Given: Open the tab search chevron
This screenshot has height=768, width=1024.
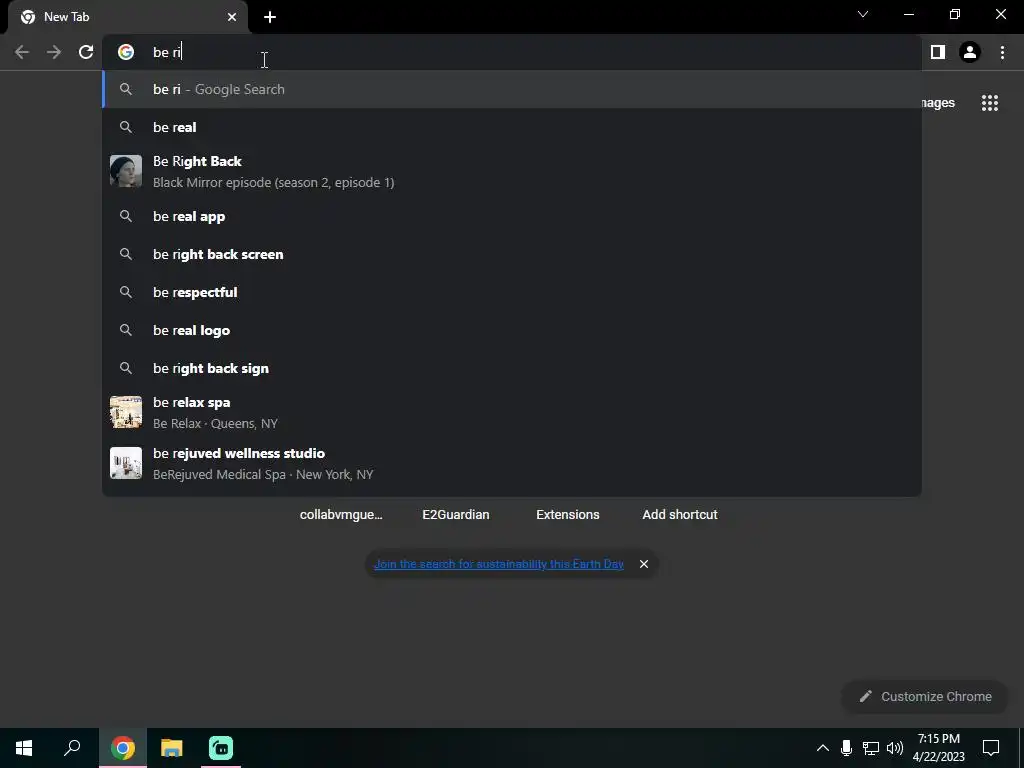Looking at the screenshot, I should 863,14.
